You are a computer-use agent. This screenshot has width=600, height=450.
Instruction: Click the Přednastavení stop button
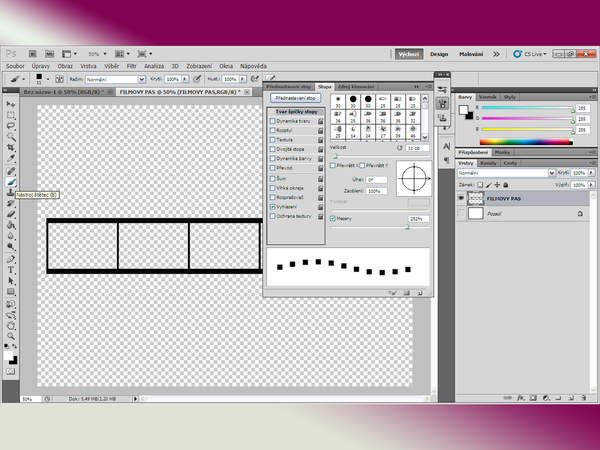tap(296, 99)
